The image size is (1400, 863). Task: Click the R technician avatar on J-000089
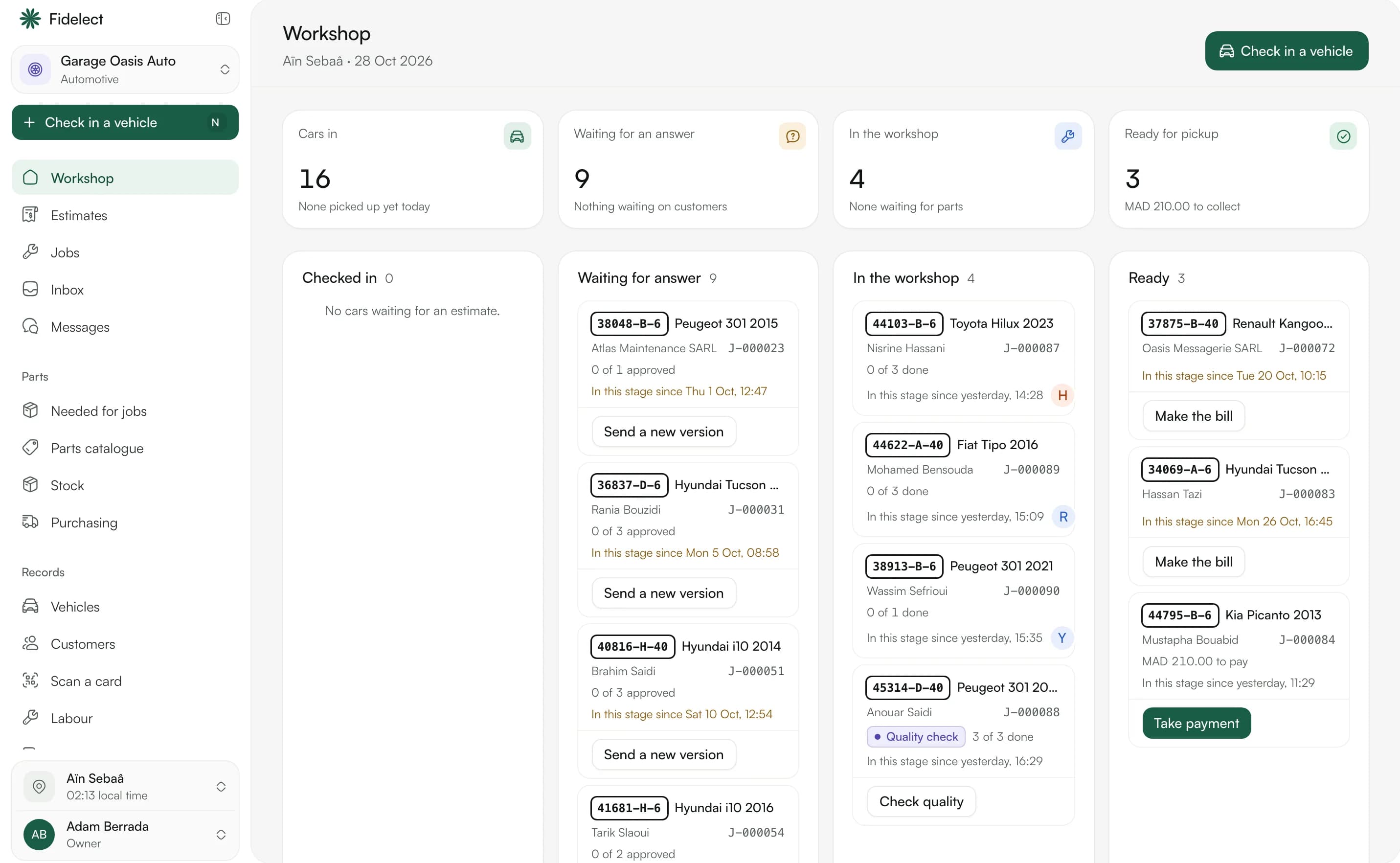[1062, 517]
